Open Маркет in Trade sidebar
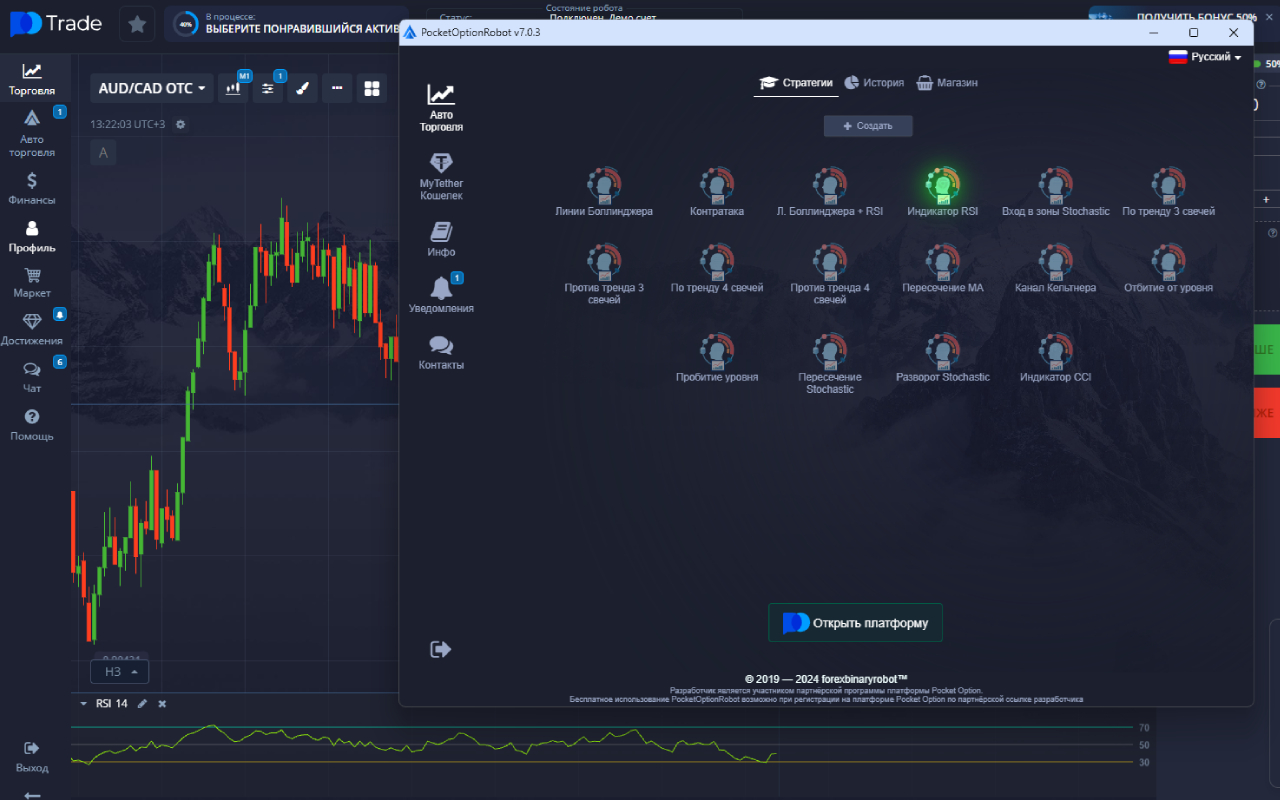Screen dimensions: 1280x800 (32, 283)
